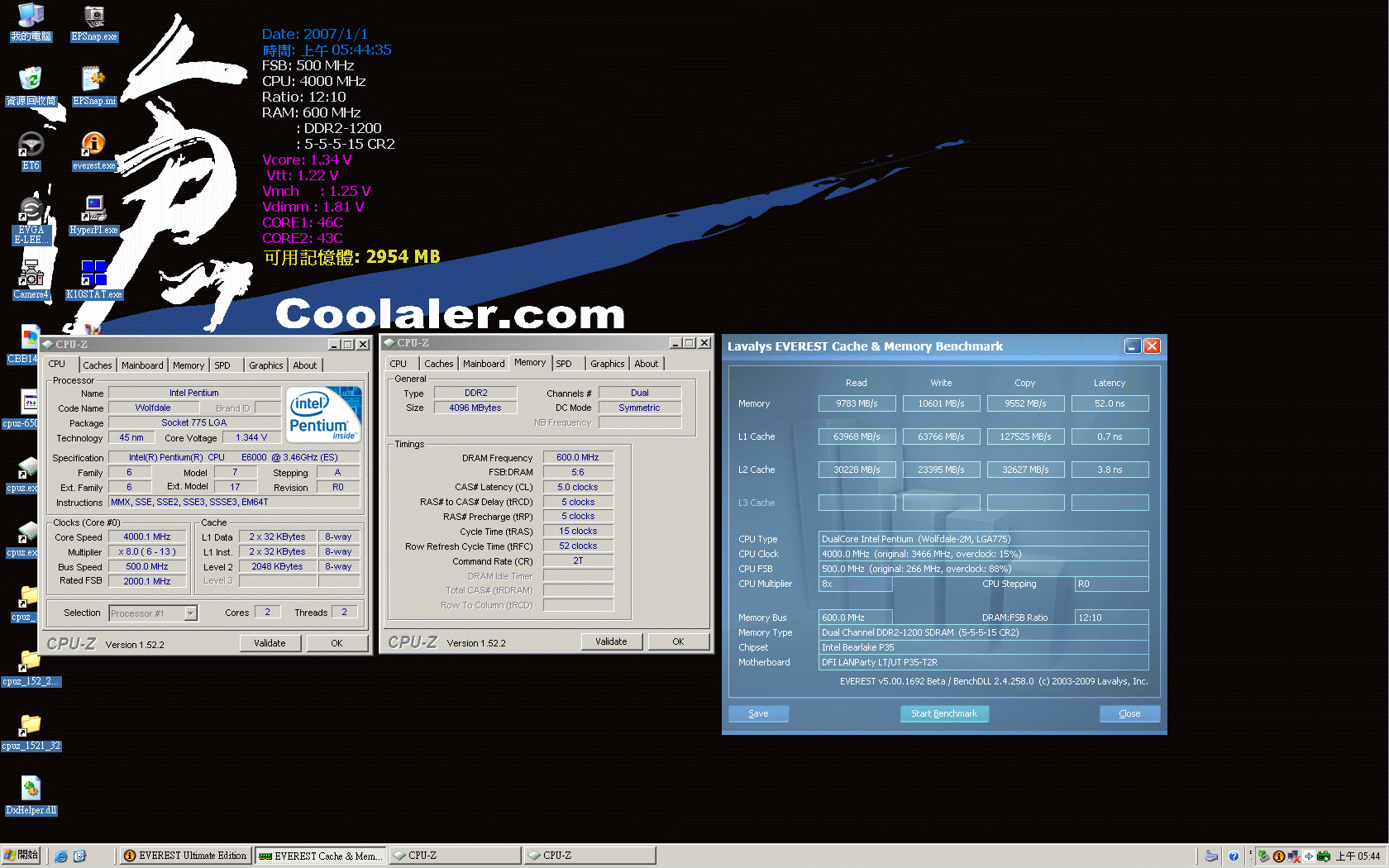This screenshot has width=1389, height=868.
Task: Click Start Benchmark button
Action: click(944, 713)
